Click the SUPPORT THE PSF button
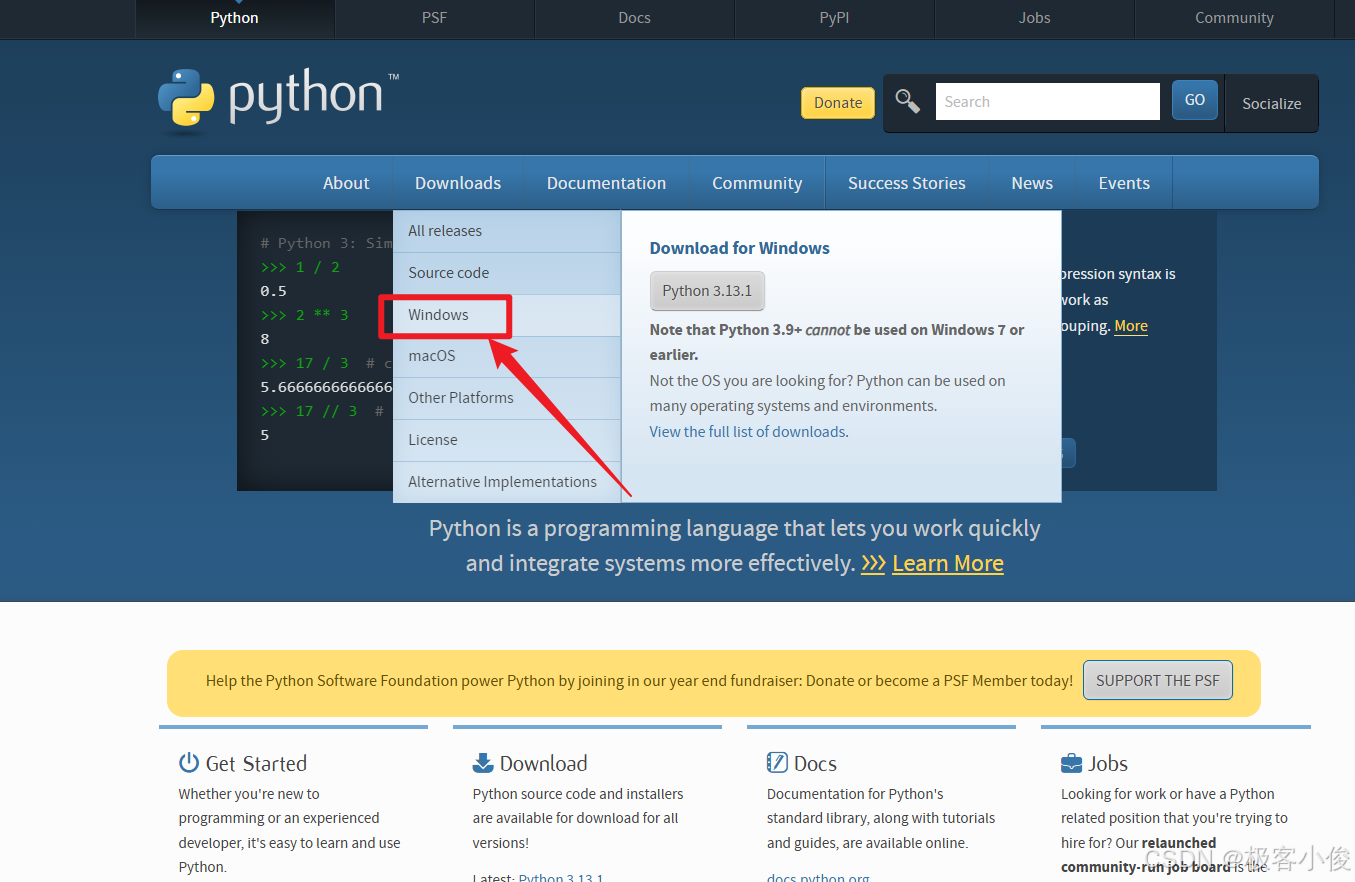The height and width of the screenshot is (882, 1355). 1158,680
